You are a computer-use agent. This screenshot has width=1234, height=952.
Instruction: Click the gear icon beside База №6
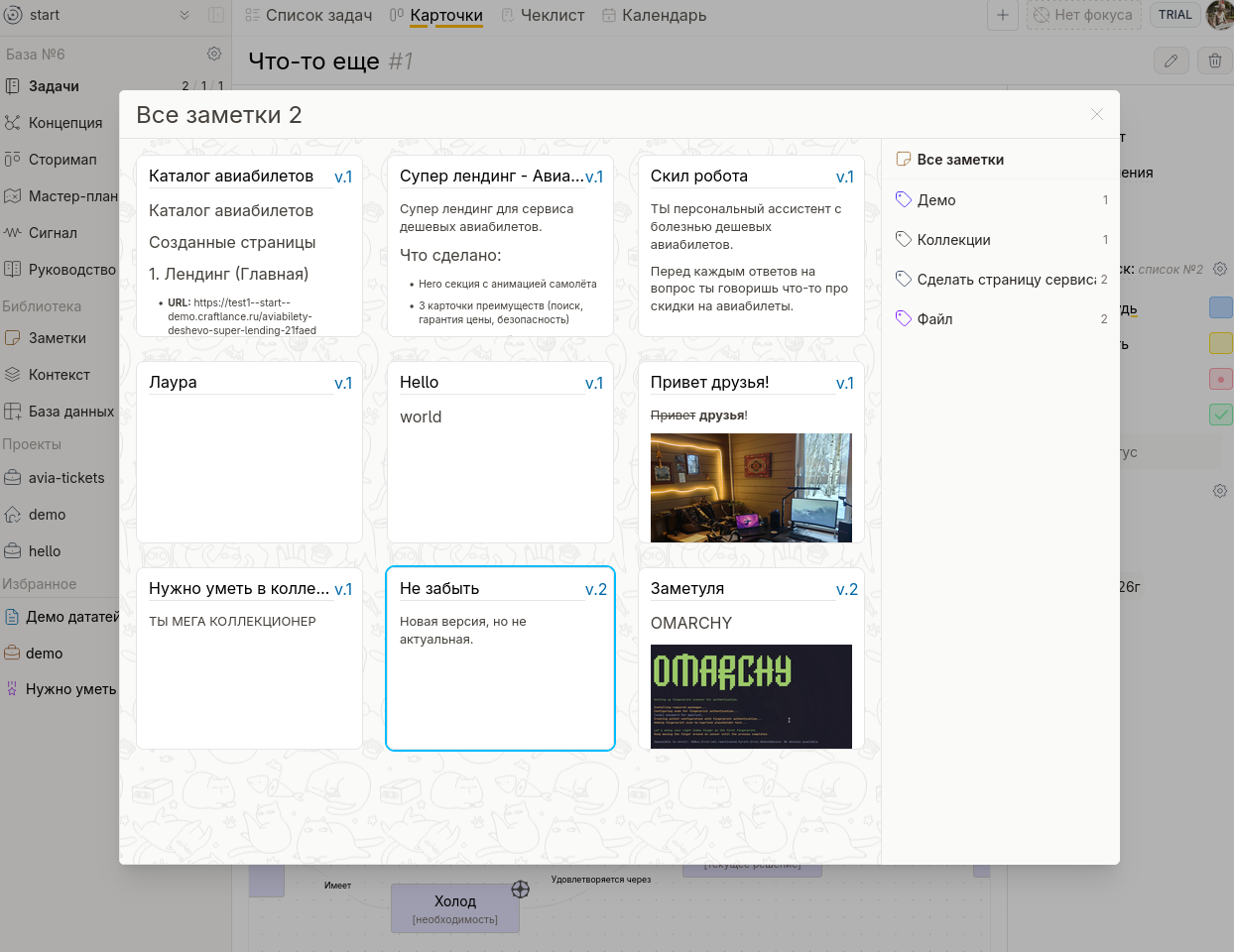214,54
